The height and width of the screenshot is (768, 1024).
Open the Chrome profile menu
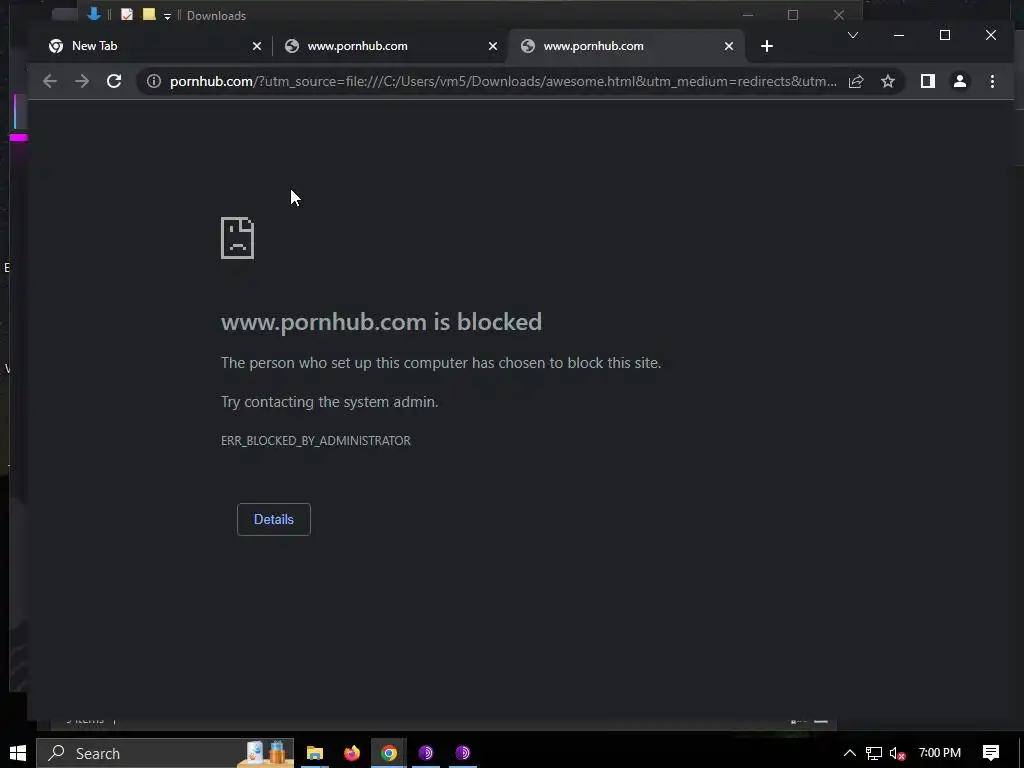coord(959,81)
